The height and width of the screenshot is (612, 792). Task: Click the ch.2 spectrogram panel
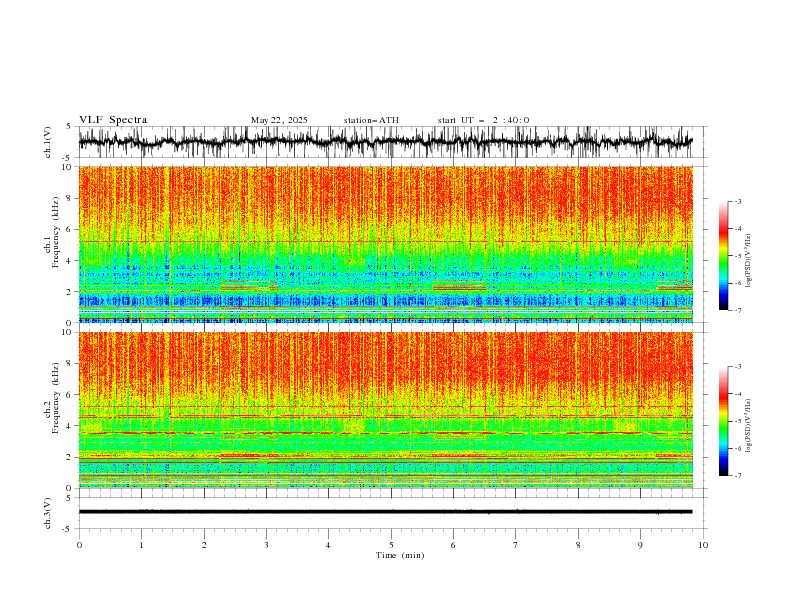385,410
